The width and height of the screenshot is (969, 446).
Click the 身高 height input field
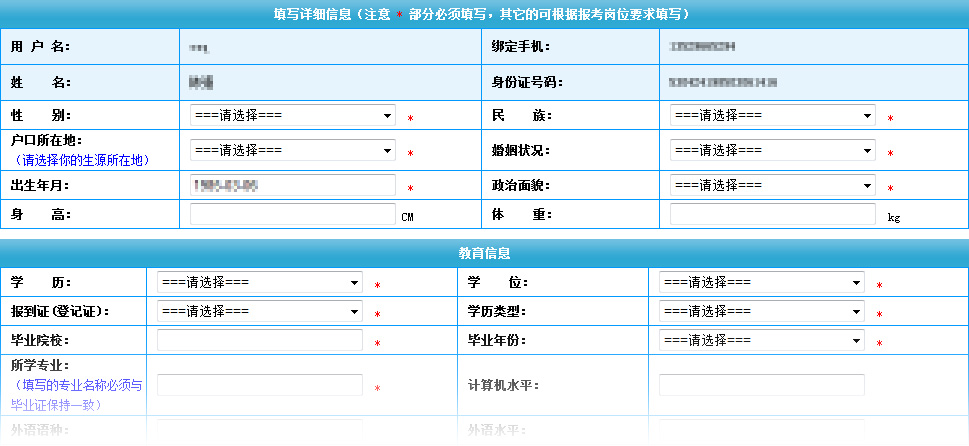point(292,214)
